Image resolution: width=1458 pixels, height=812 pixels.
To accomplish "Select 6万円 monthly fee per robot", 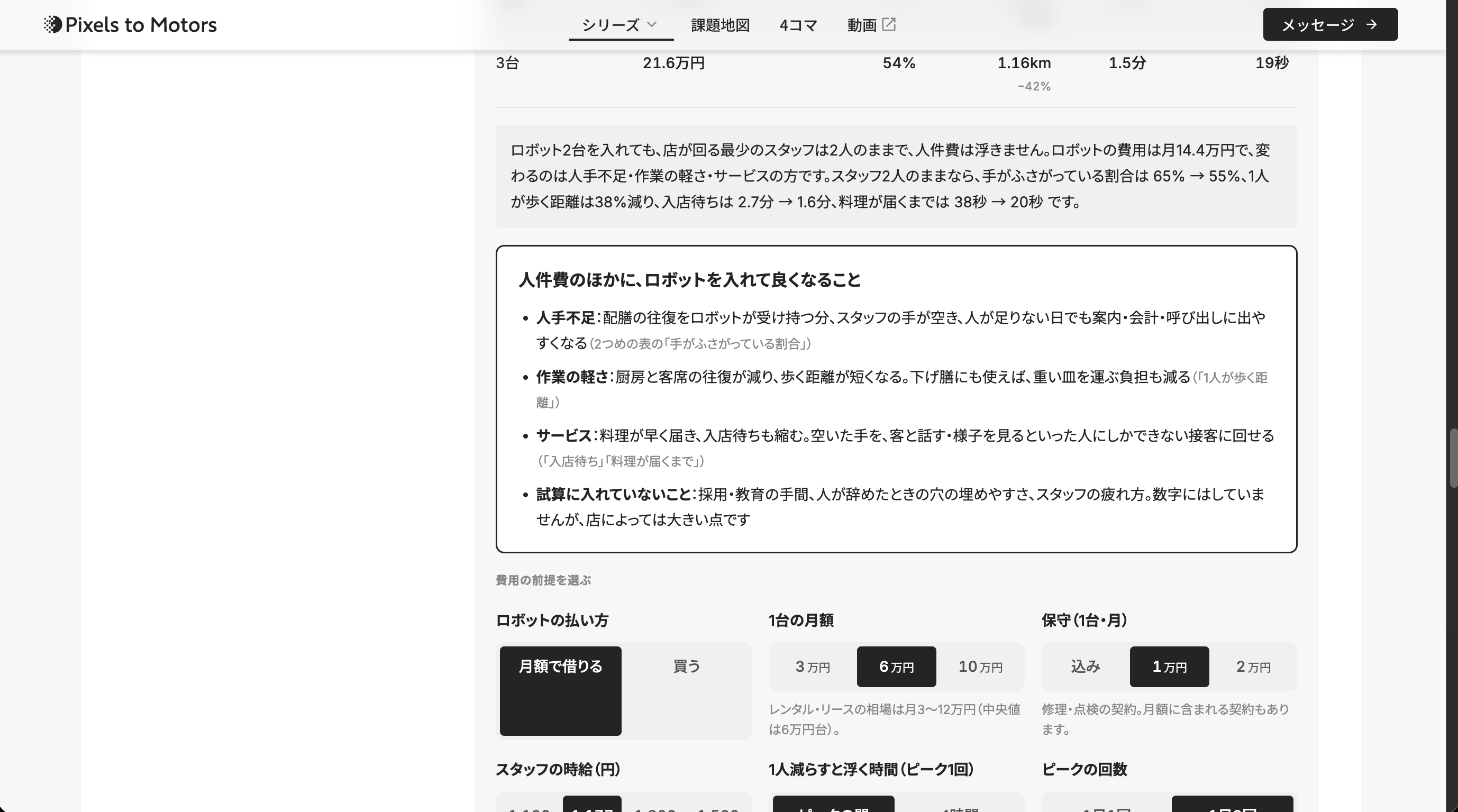I will (897, 667).
